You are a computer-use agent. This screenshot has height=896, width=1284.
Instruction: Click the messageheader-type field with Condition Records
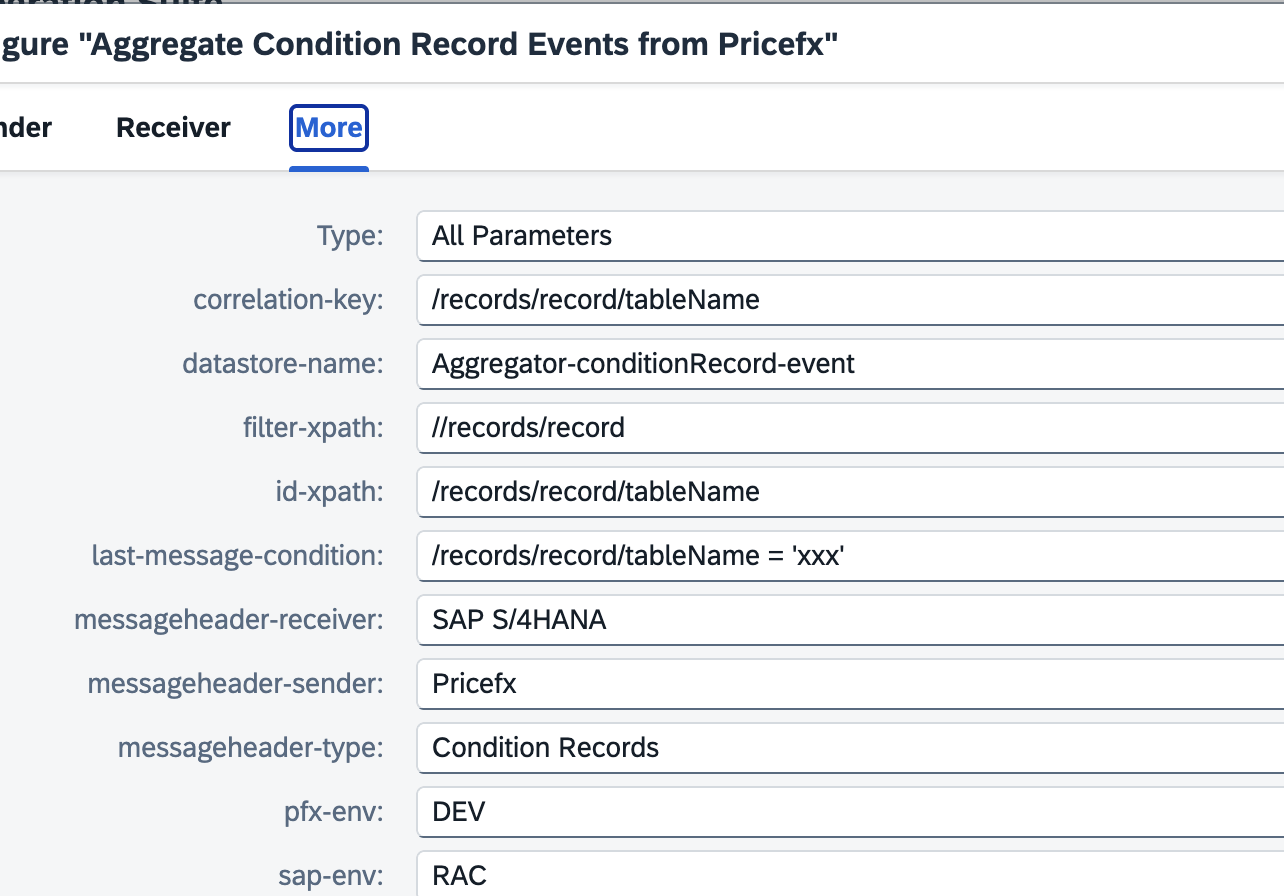click(850, 748)
